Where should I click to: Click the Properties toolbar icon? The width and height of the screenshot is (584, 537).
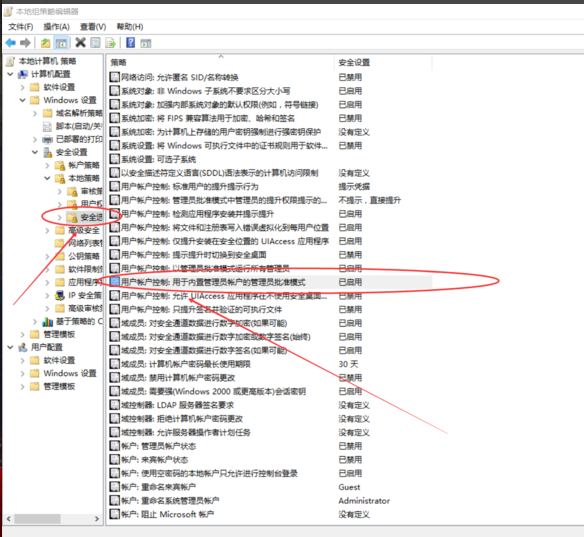coord(95,43)
